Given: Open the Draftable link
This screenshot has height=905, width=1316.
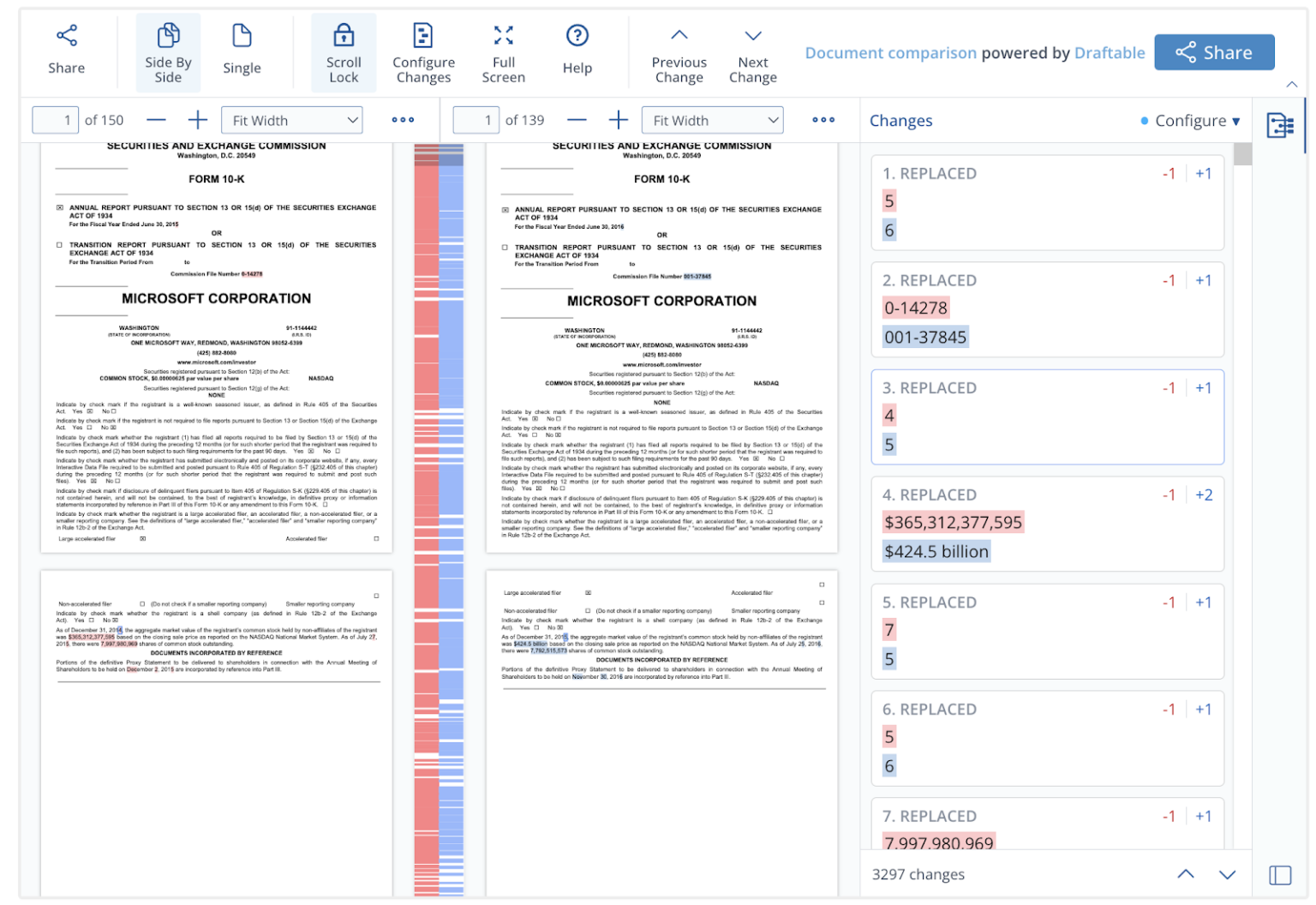Looking at the screenshot, I should pos(1109,52).
